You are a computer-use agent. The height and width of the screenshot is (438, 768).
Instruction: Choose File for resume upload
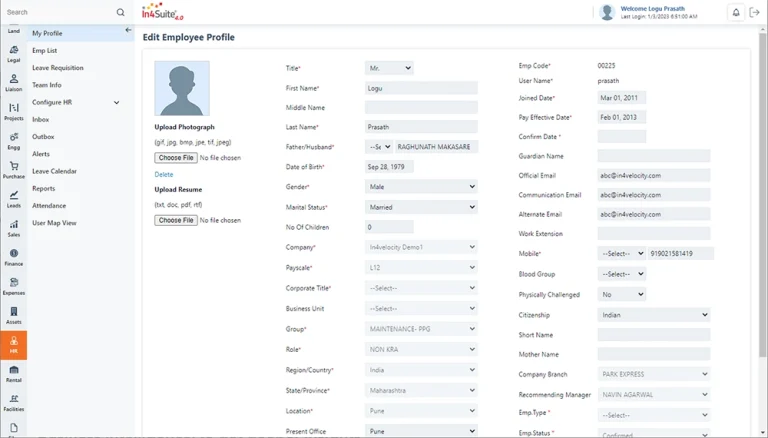pyautogui.click(x=176, y=220)
